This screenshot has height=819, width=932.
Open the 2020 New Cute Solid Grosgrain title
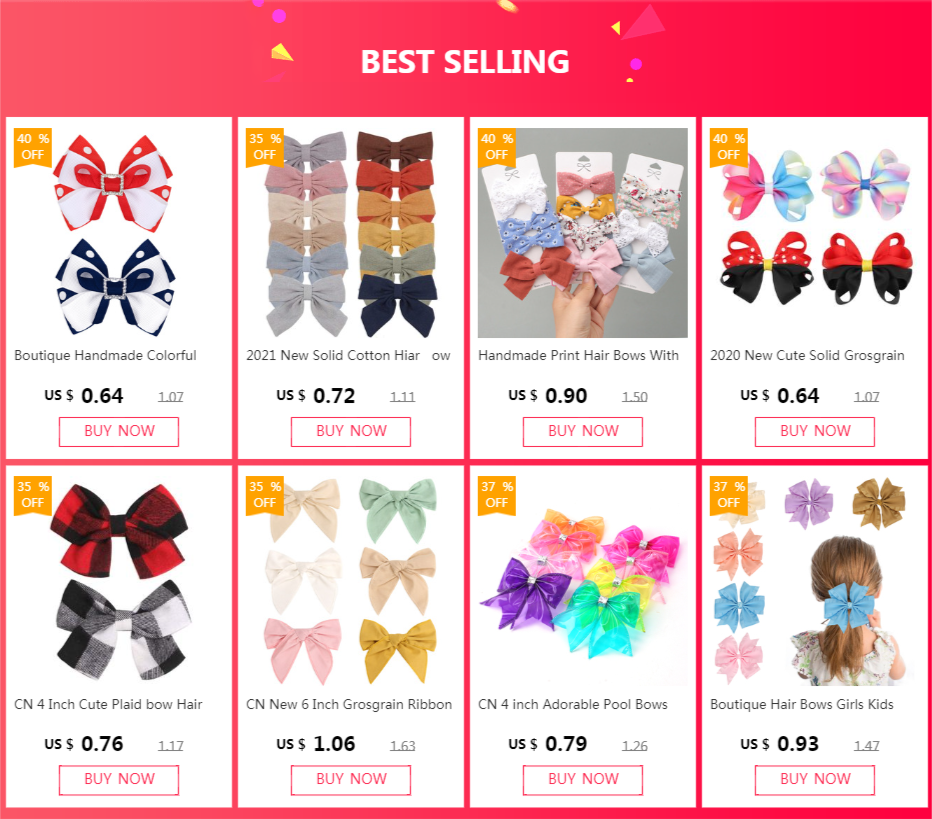(807, 355)
